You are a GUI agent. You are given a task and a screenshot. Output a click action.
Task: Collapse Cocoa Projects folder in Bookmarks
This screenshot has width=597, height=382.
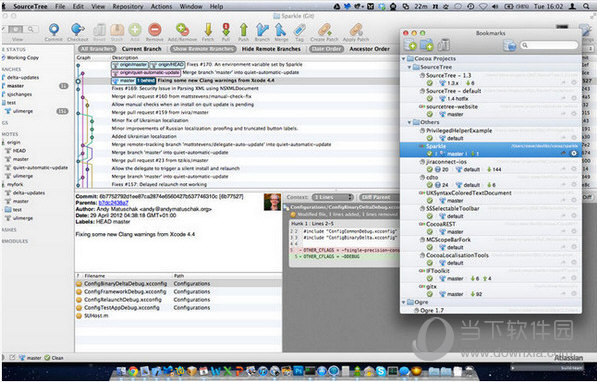coord(404,59)
